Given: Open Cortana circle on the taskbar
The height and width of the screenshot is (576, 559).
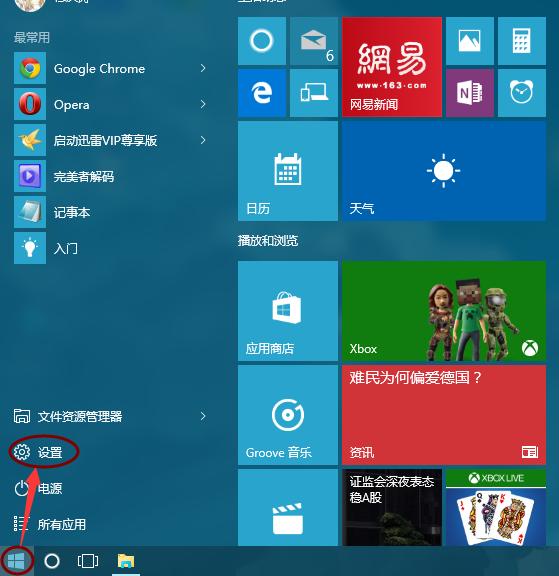Looking at the screenshot, I should (x=52, y=561).
